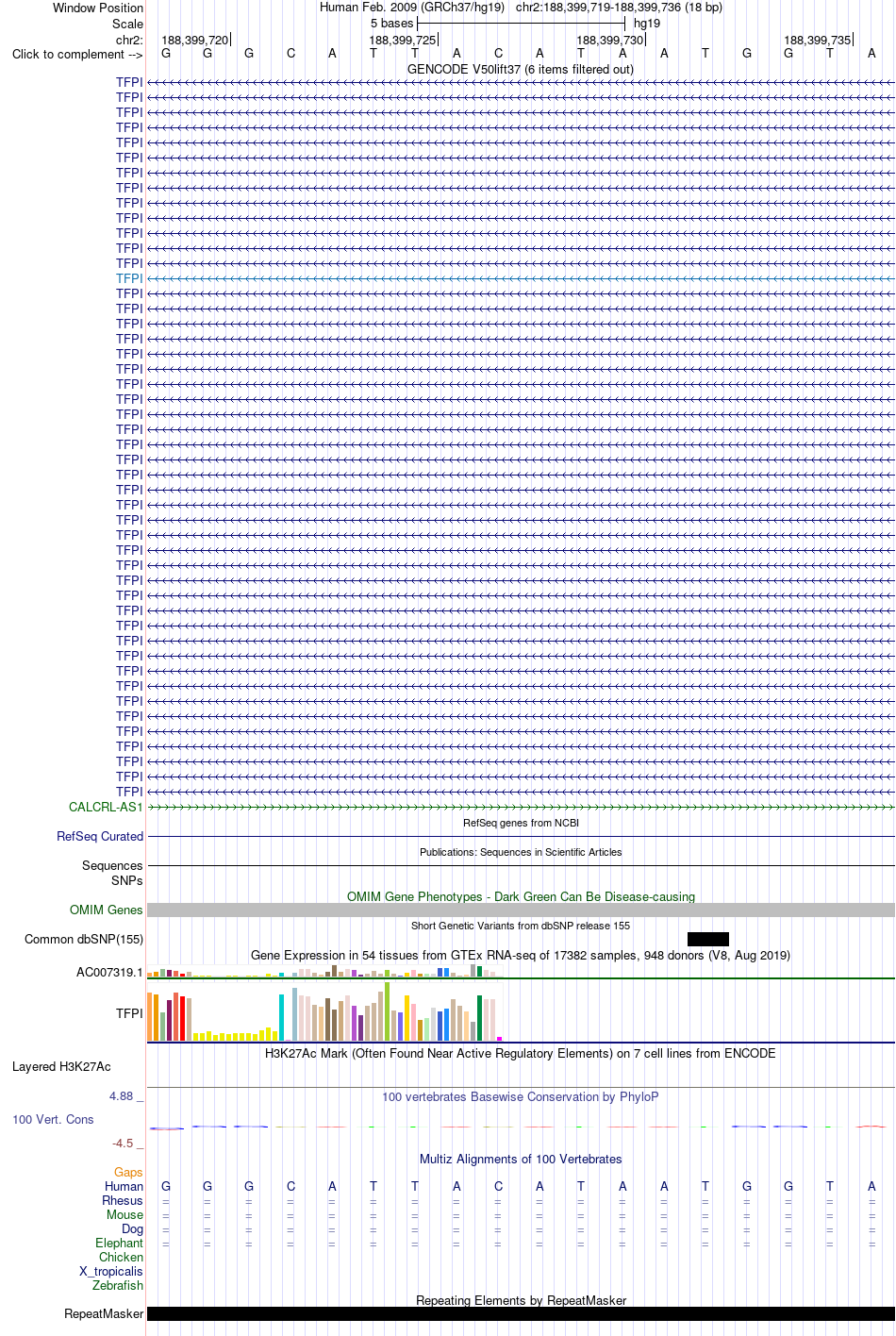
Task: Click the Window Position label
Action: [98, 8]
